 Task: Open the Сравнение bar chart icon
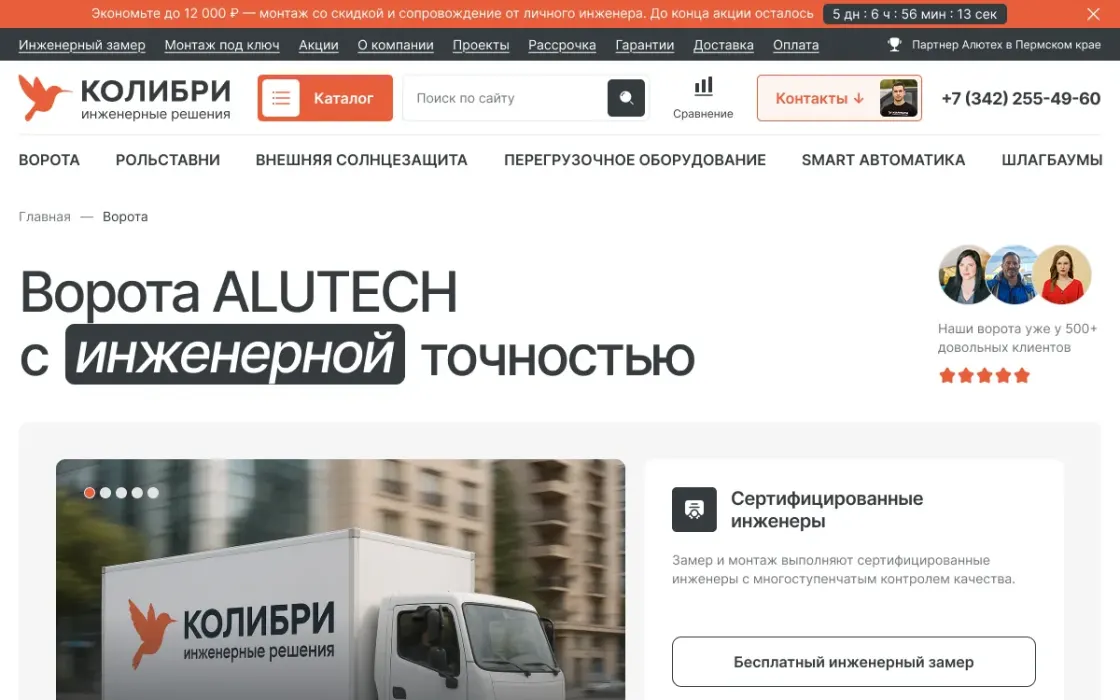coord(704,87)
